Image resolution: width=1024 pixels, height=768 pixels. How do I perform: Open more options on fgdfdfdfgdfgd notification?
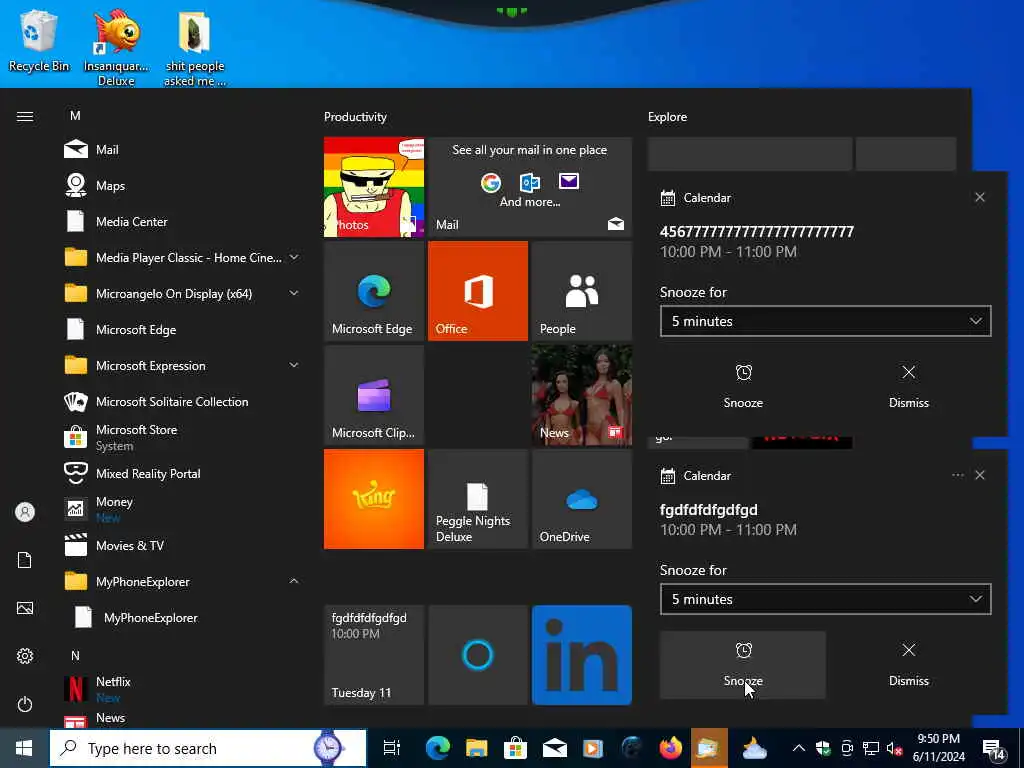pyautogui.click(x=957, y=475)
